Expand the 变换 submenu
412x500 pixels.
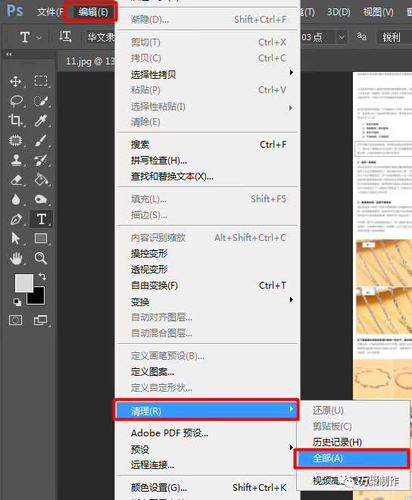coord(208,302)
